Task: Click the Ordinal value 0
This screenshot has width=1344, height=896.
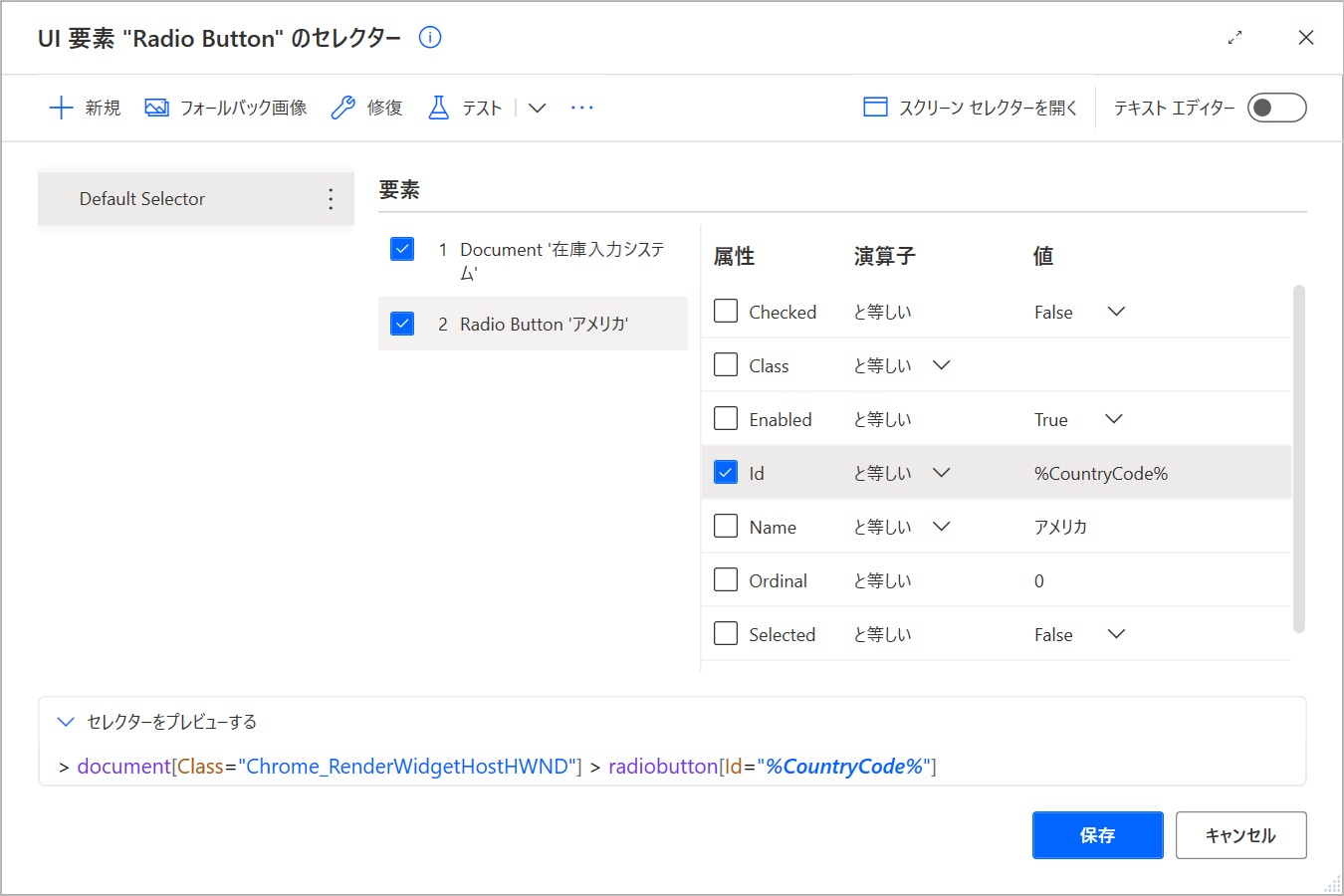Action: 1038,580
